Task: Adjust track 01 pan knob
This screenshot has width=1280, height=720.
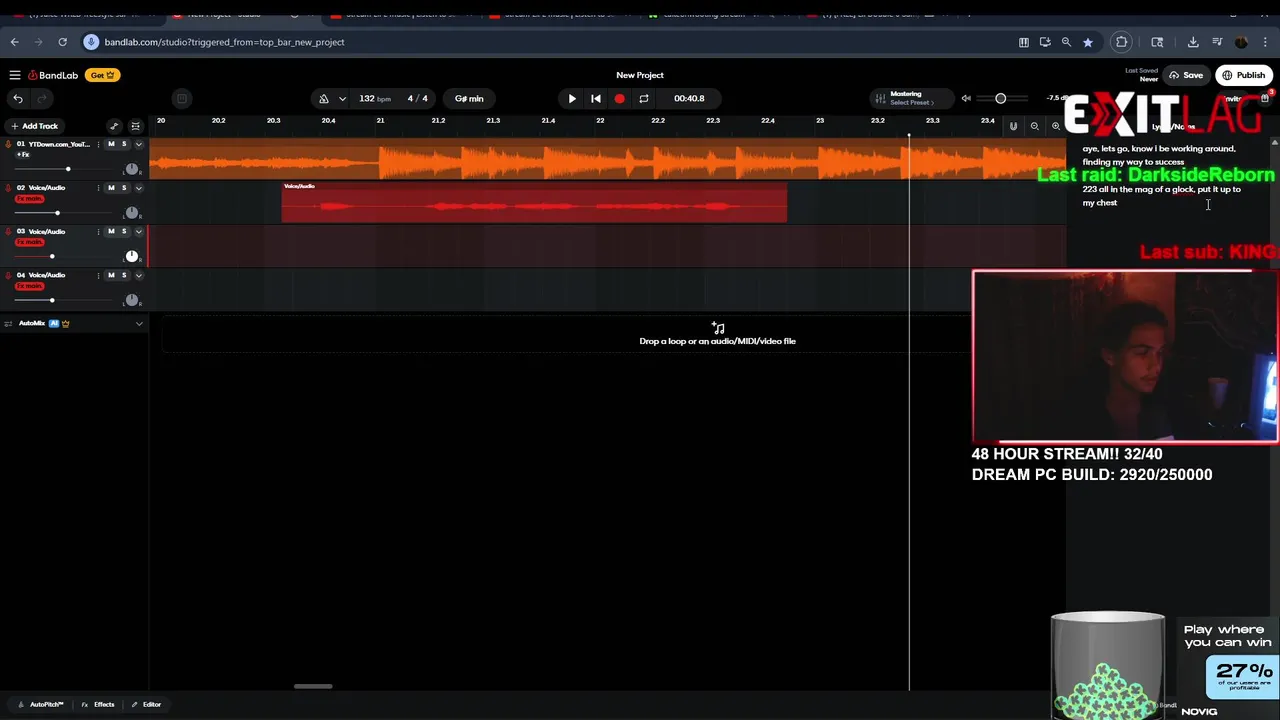Action: [x=131, y=169]
